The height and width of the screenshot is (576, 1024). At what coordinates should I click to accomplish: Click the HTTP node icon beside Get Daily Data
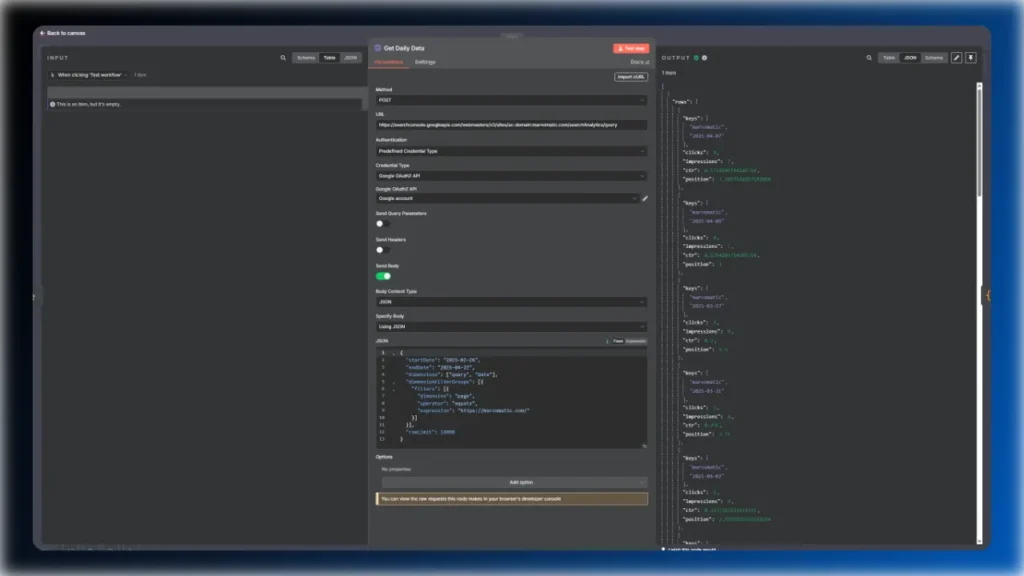coord(377,48)
